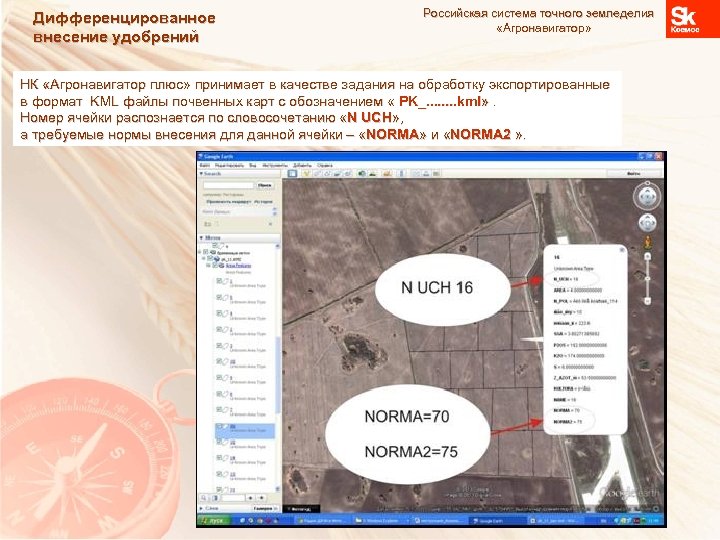Collapse the Area Features tree node
Image resolution: width=720 pixels, height=540 pixels.
(x=209, y=265)
